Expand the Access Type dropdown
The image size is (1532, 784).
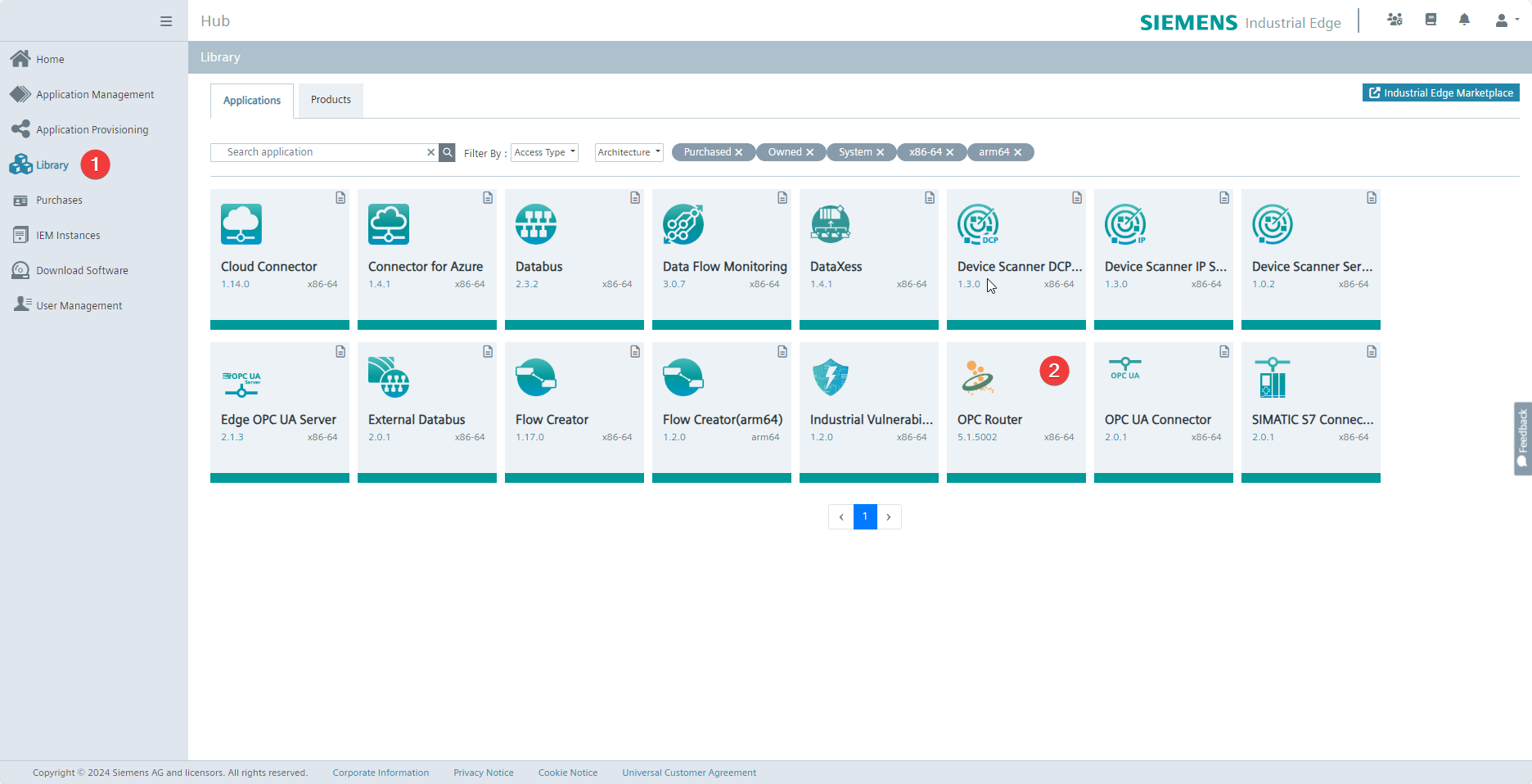[544, 152]
